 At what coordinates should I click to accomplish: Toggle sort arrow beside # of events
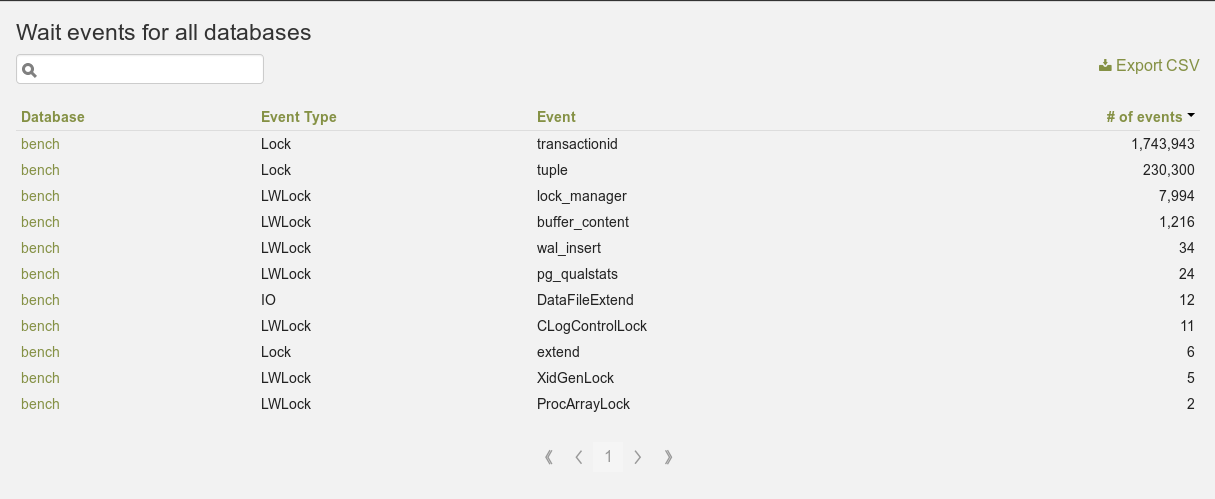pyautogui.click(x=1191, y=116)
